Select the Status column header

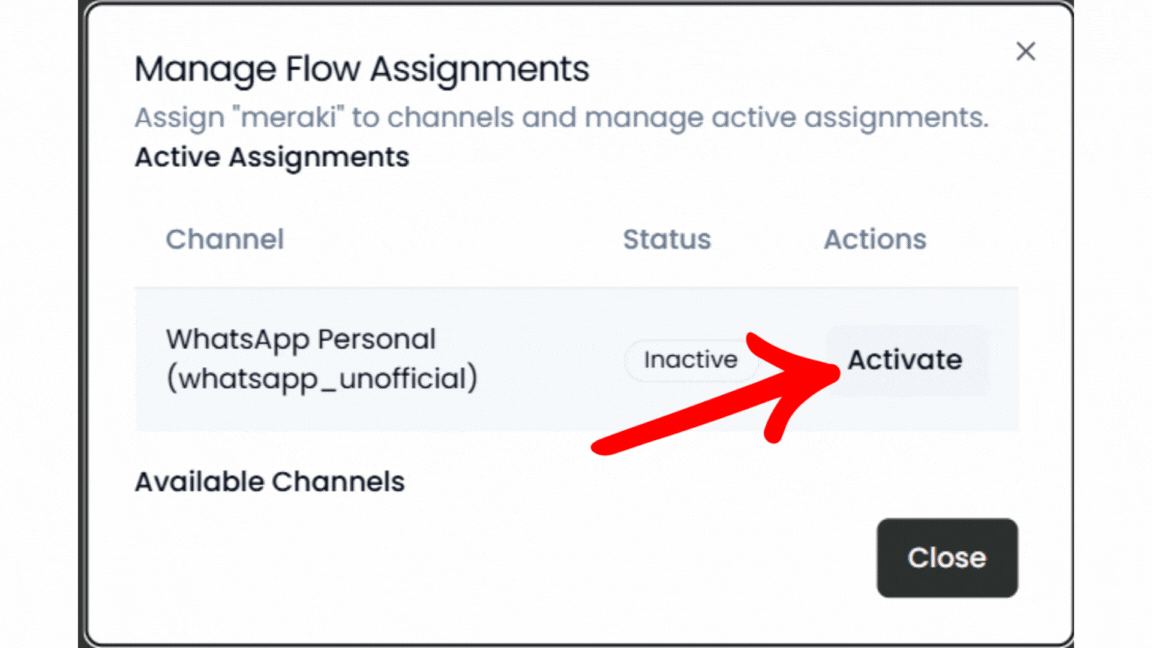[x=667, y=240]
